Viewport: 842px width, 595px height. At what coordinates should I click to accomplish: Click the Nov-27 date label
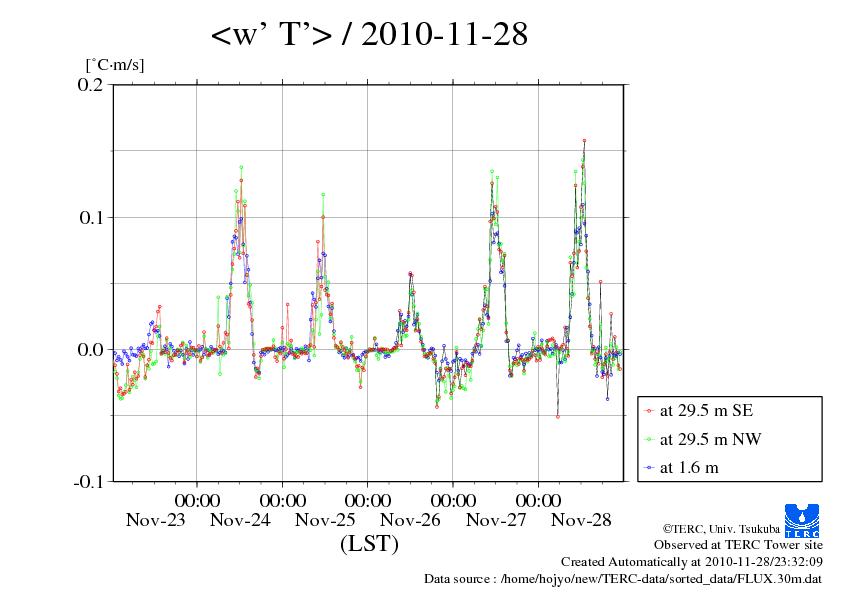(x=496, y=520)
